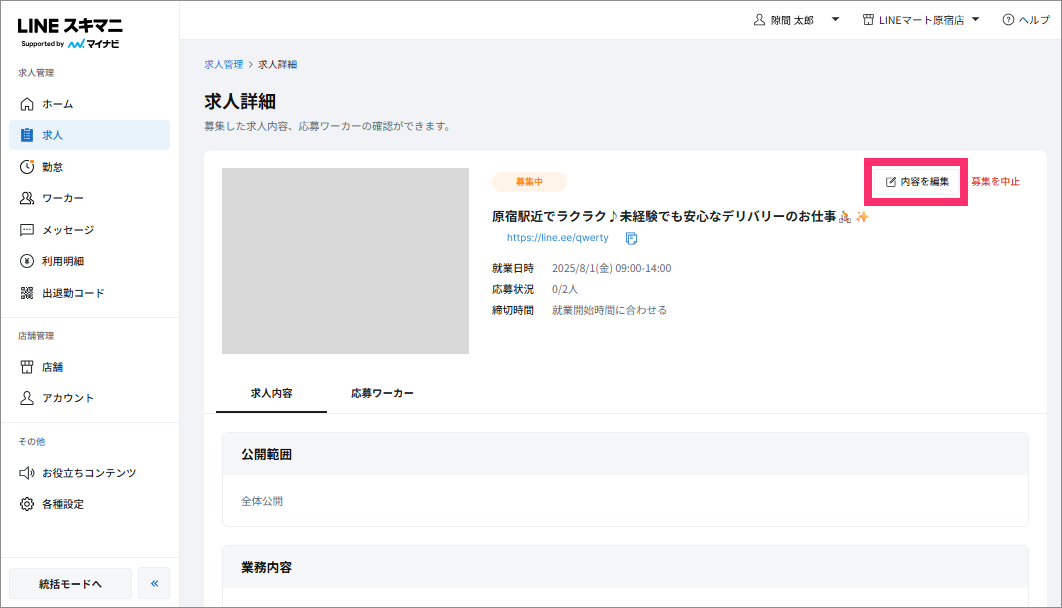Click the 統括モードへ button
This screenshot has height=608, width=1062.
tap(70, 584)
